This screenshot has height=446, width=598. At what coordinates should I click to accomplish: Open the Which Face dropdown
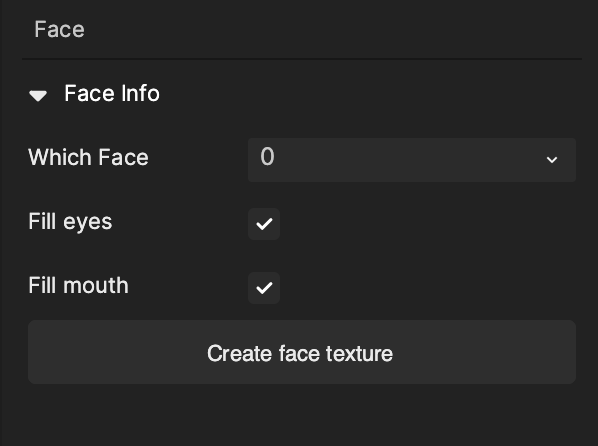click(412, 160)
